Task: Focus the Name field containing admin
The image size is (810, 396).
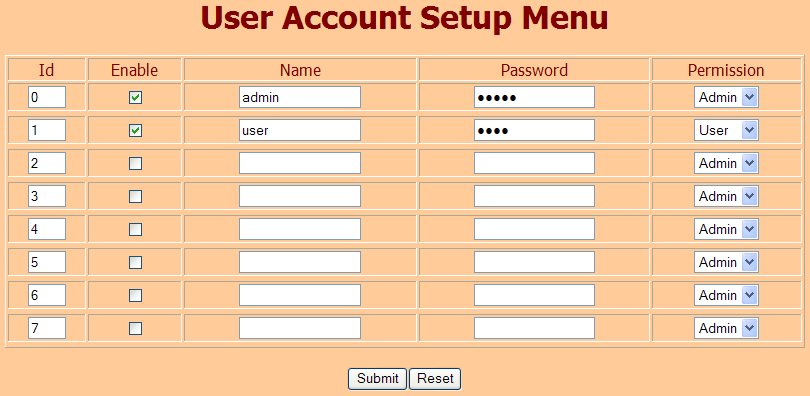Action: 300,97
